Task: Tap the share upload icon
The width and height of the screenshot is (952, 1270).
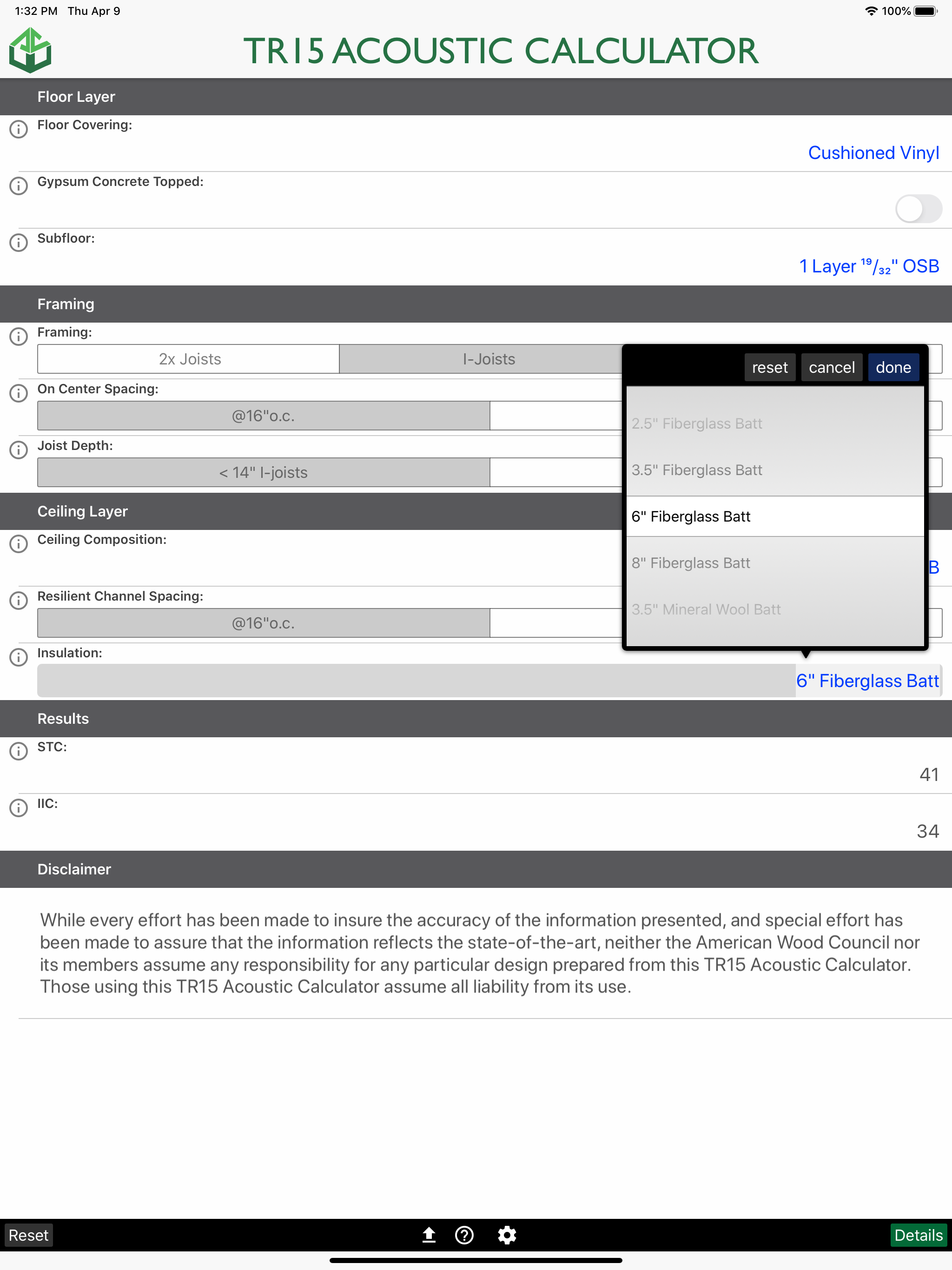Action: [x=429, y=1235]
